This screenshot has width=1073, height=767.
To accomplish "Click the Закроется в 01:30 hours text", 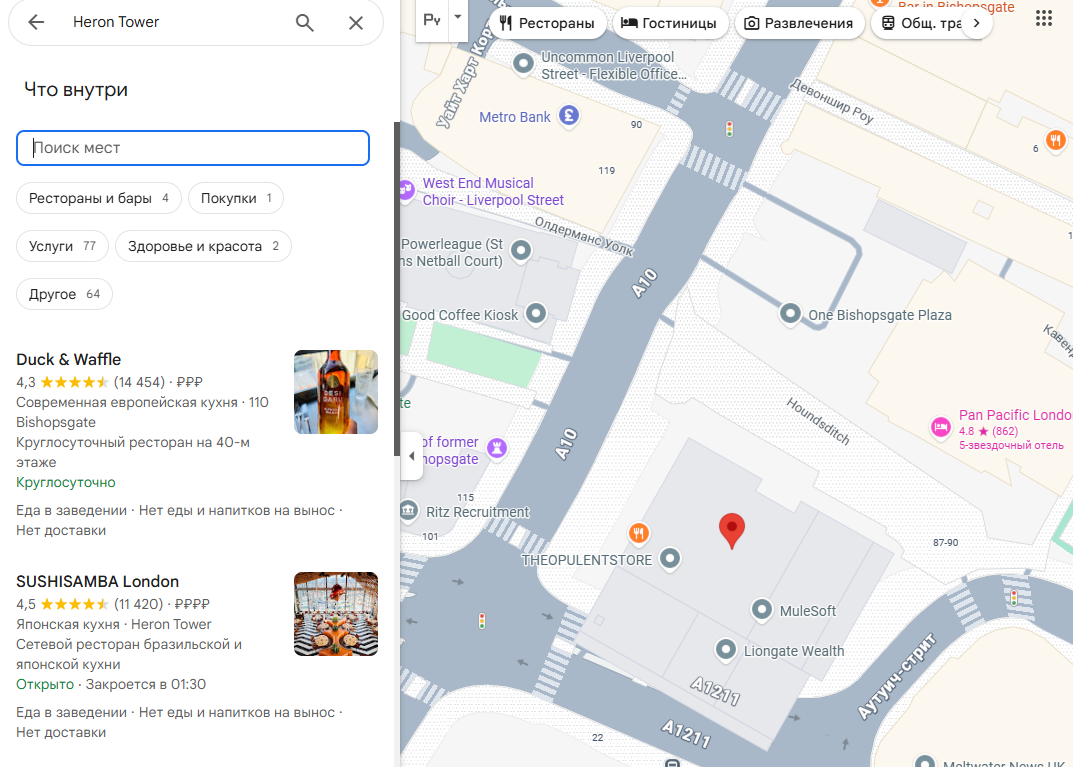I will click(146, 684).
